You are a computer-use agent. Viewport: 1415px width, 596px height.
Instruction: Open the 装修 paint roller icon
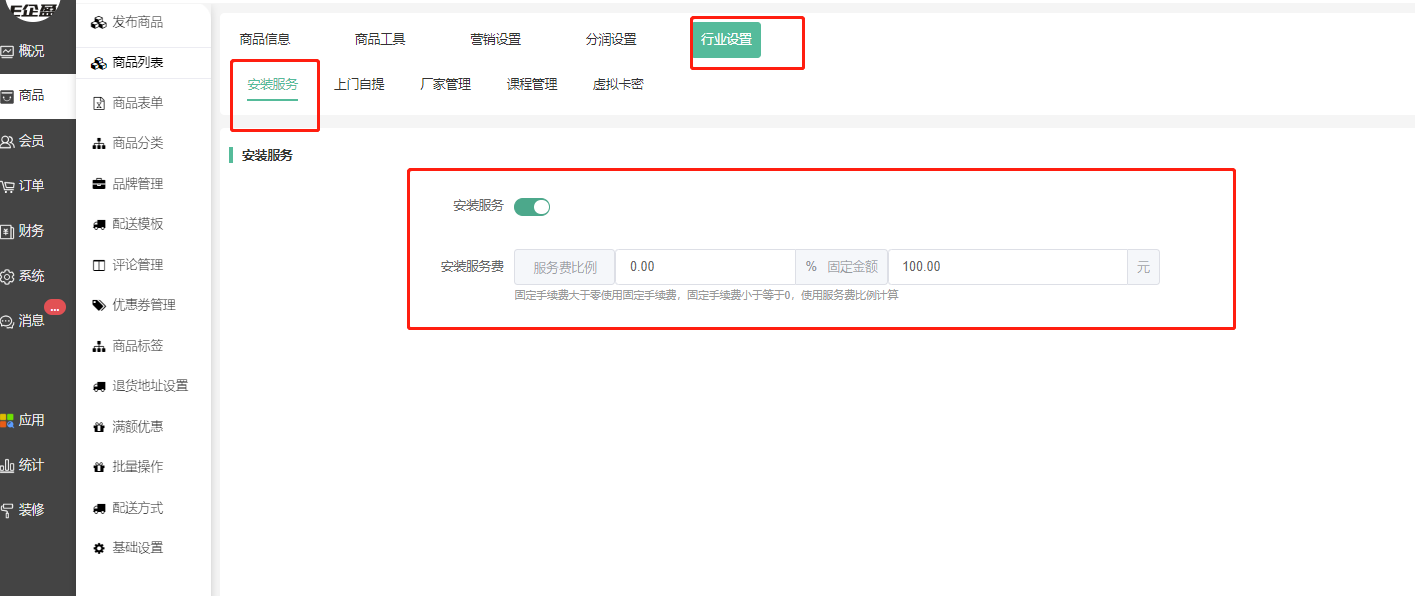click(x=7, y=510)
